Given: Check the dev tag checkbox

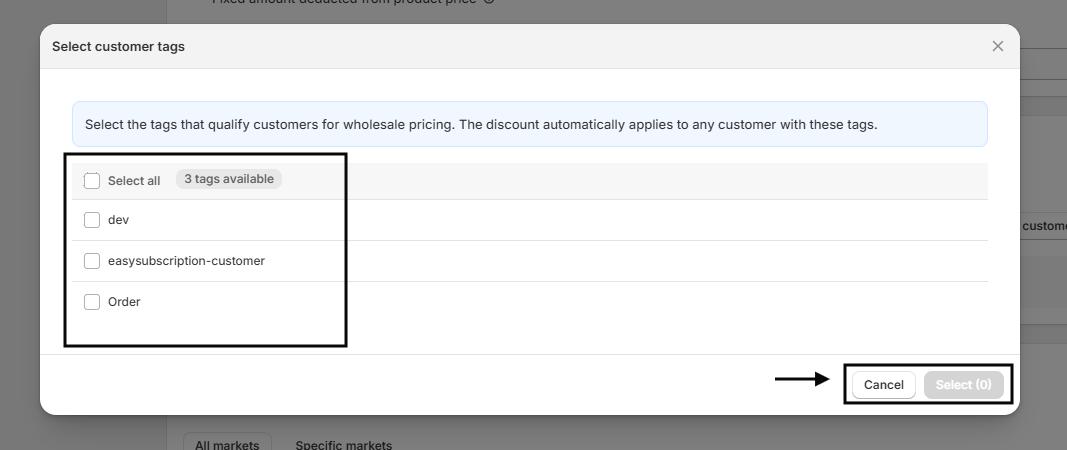Looking at the screenshot, I should [x=92, y=220].
